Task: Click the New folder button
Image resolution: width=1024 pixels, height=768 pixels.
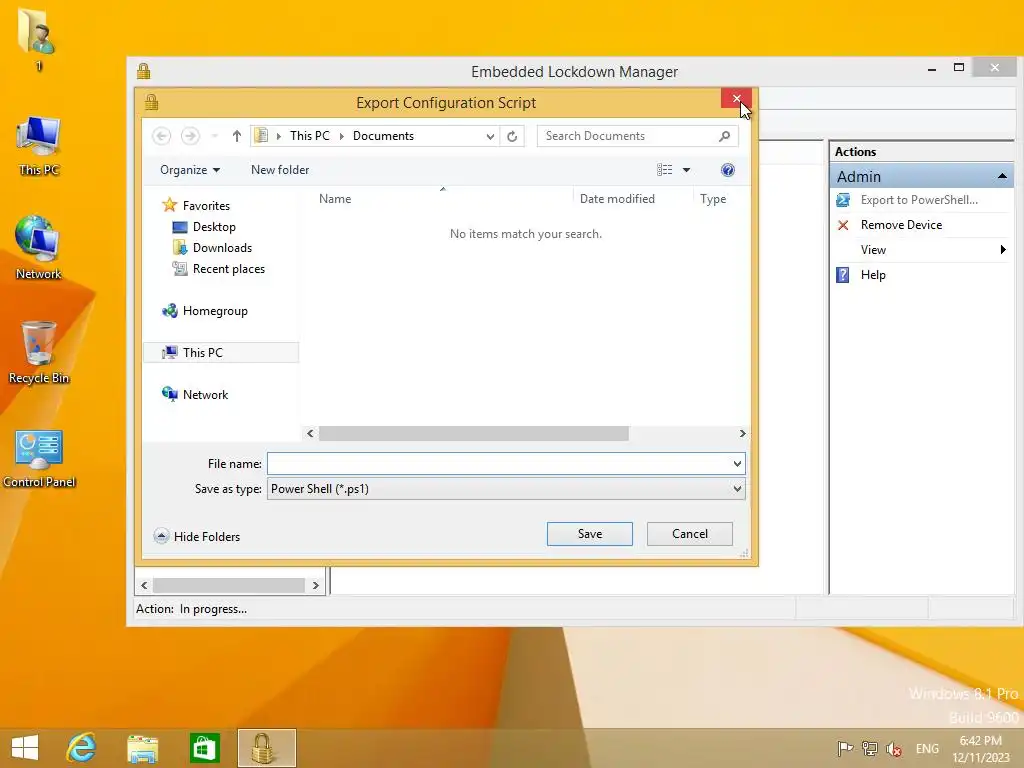Action: pyautogui.click(x=280, y=170)
